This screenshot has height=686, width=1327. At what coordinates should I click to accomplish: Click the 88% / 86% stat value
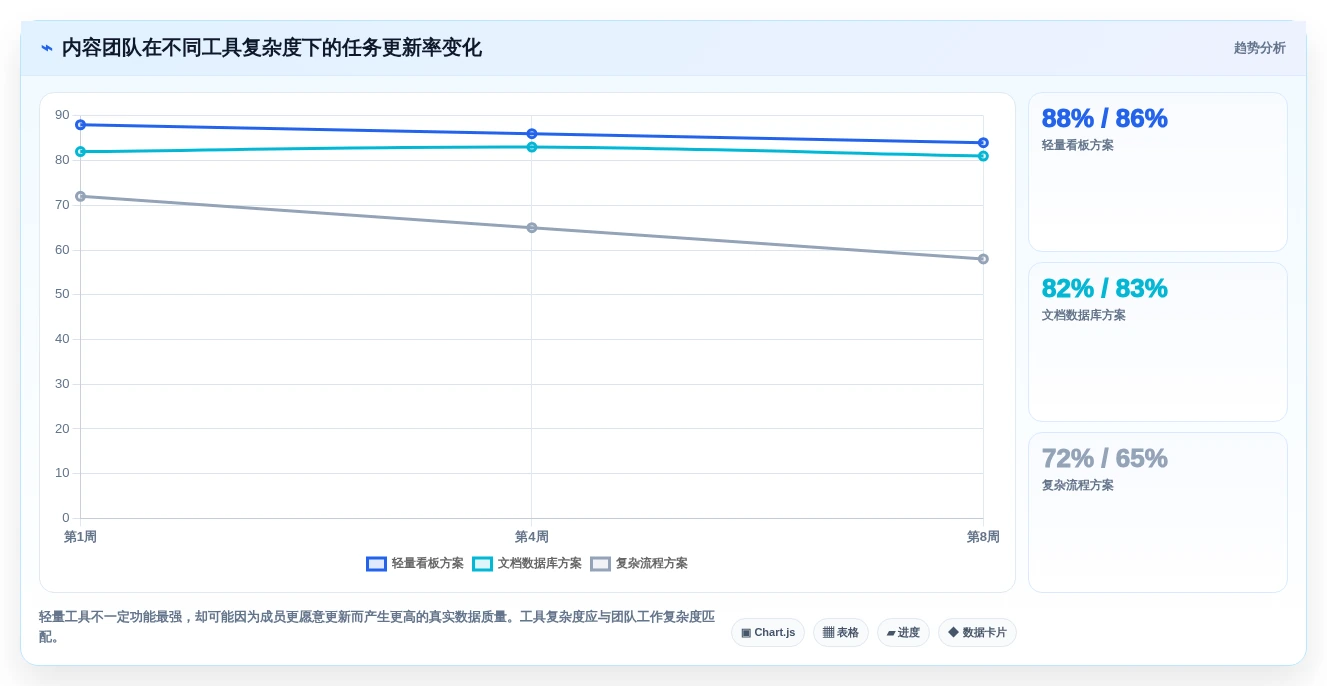(x=1104, y=118)
